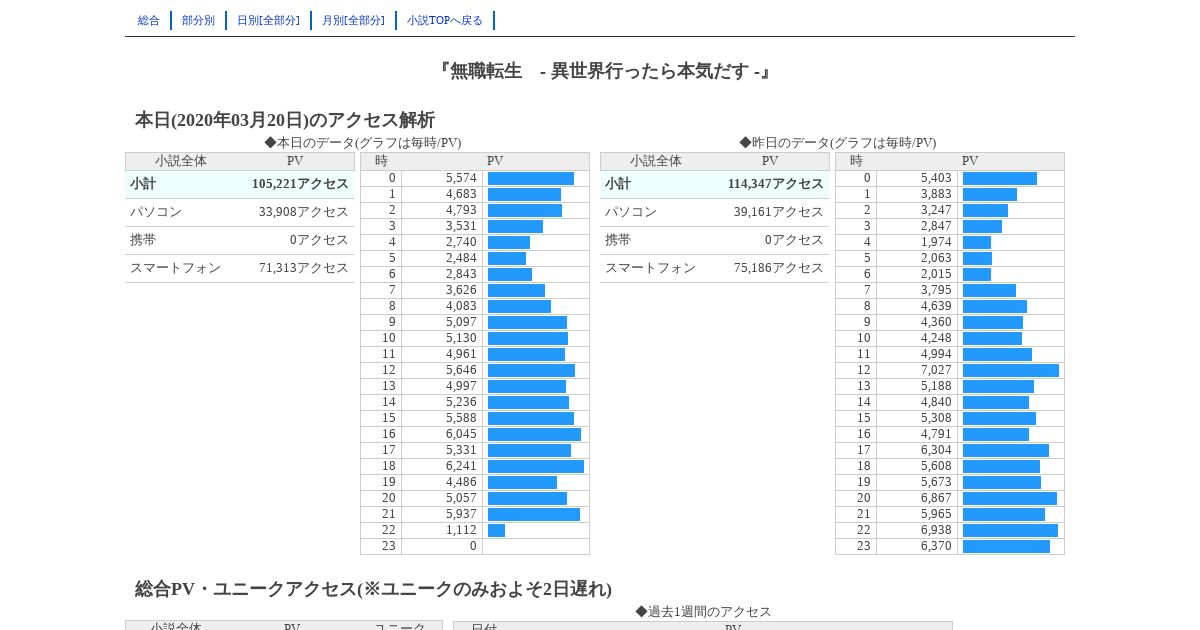
Task: Click today's hour 4 PV 2,740
Action: click(461, 242)
